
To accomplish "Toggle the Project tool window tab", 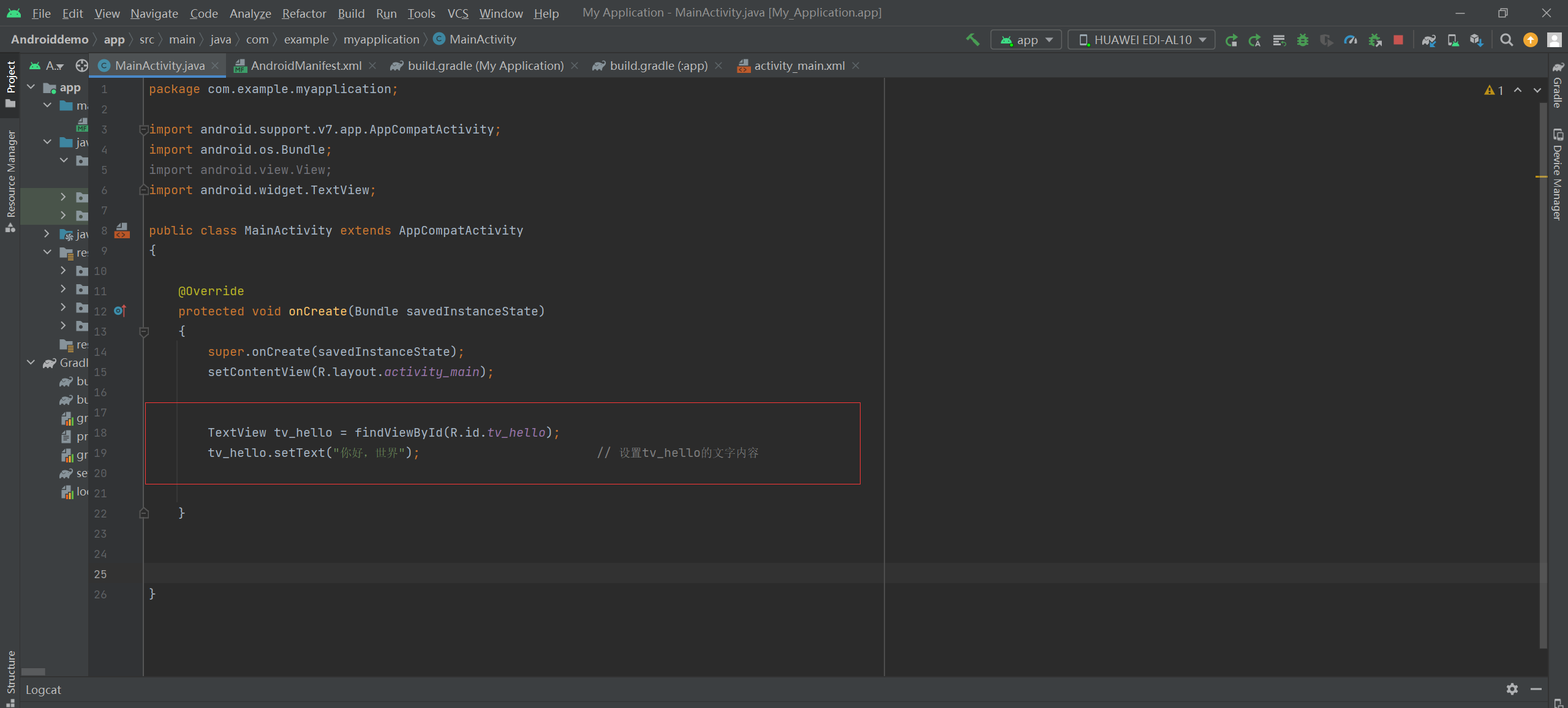I will [x=10, y=78].
